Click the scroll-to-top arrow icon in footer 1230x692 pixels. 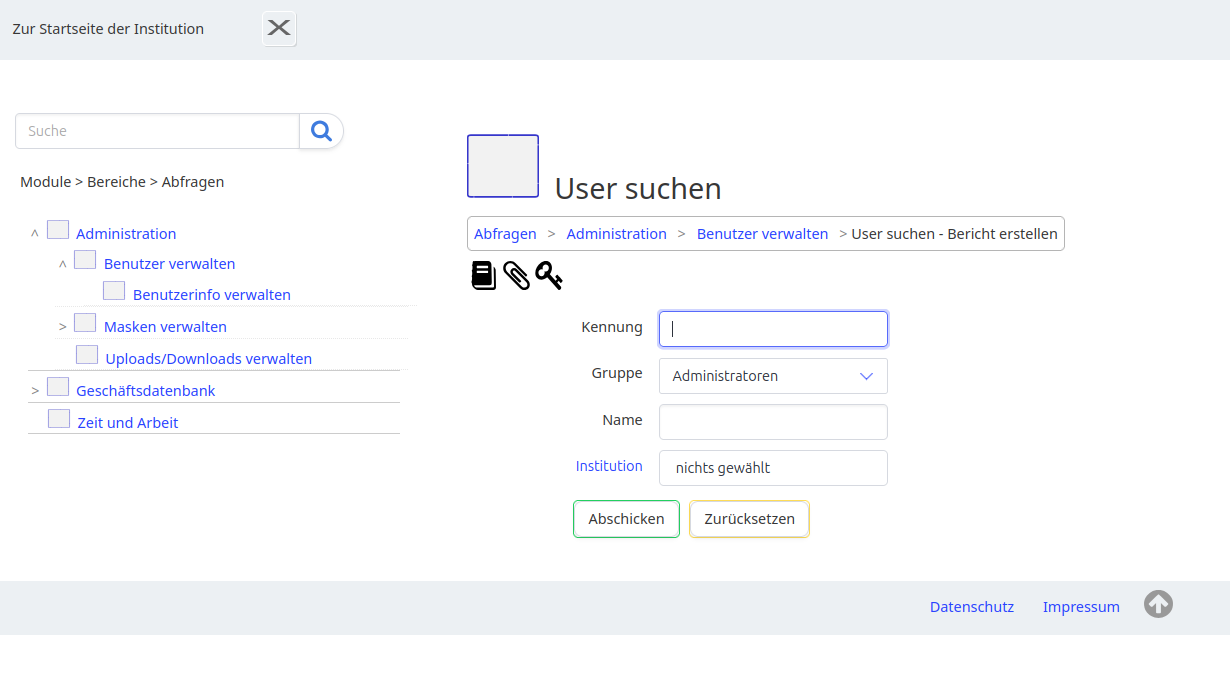1158,604
